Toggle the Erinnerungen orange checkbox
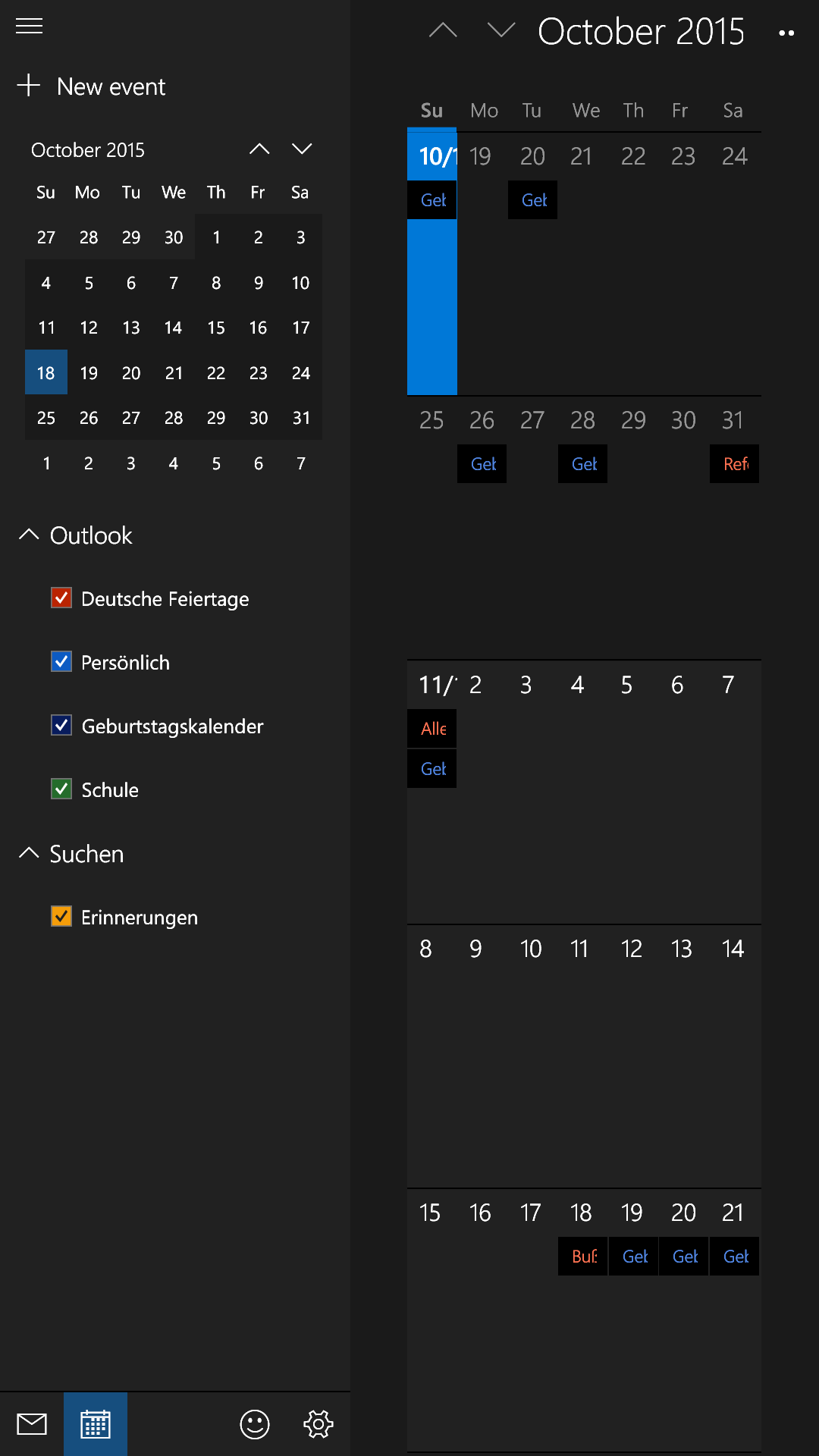Viewport: 819px width, 1456px height. [61, 917]
